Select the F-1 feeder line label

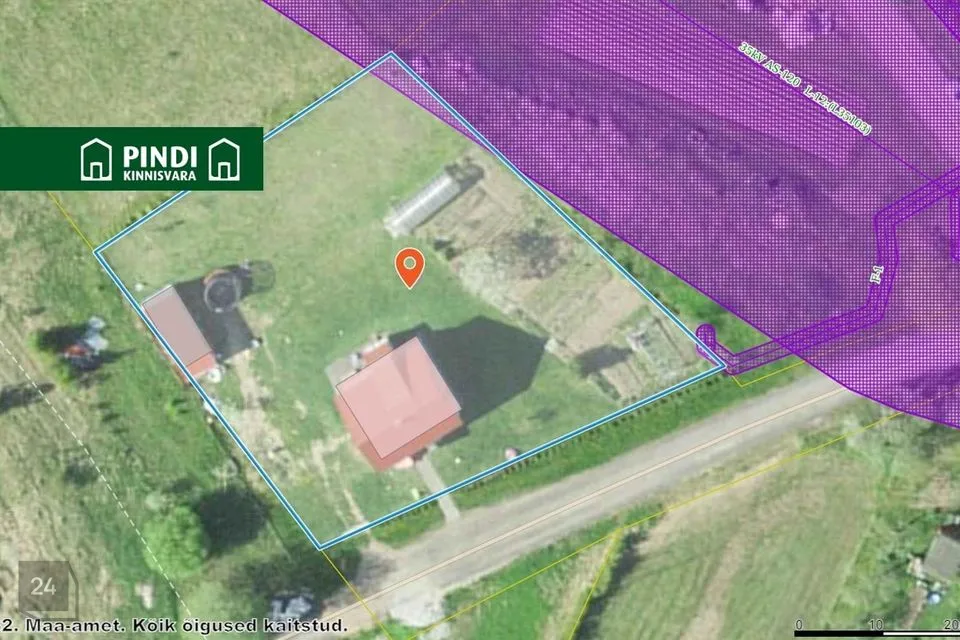point(876,274)
